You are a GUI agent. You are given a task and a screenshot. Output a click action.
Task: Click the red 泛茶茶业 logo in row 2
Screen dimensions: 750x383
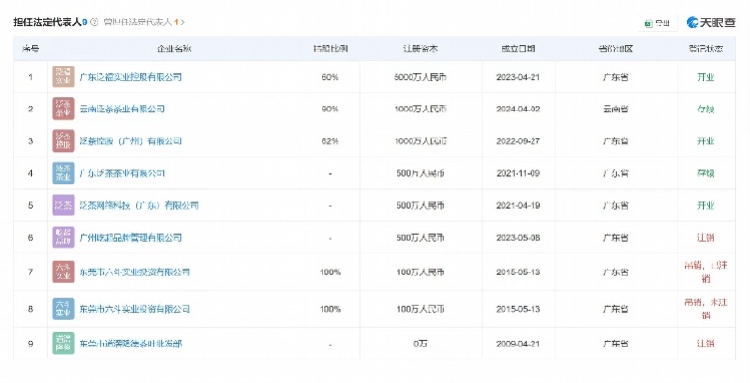pos(63,109)
